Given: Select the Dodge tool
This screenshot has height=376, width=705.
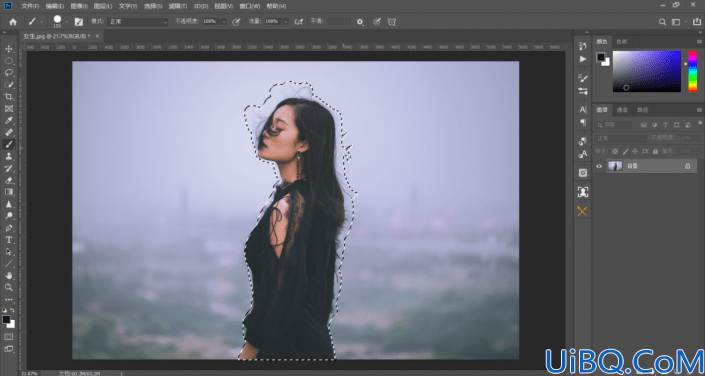Looking at the screenshot, I should coord(9,216).
